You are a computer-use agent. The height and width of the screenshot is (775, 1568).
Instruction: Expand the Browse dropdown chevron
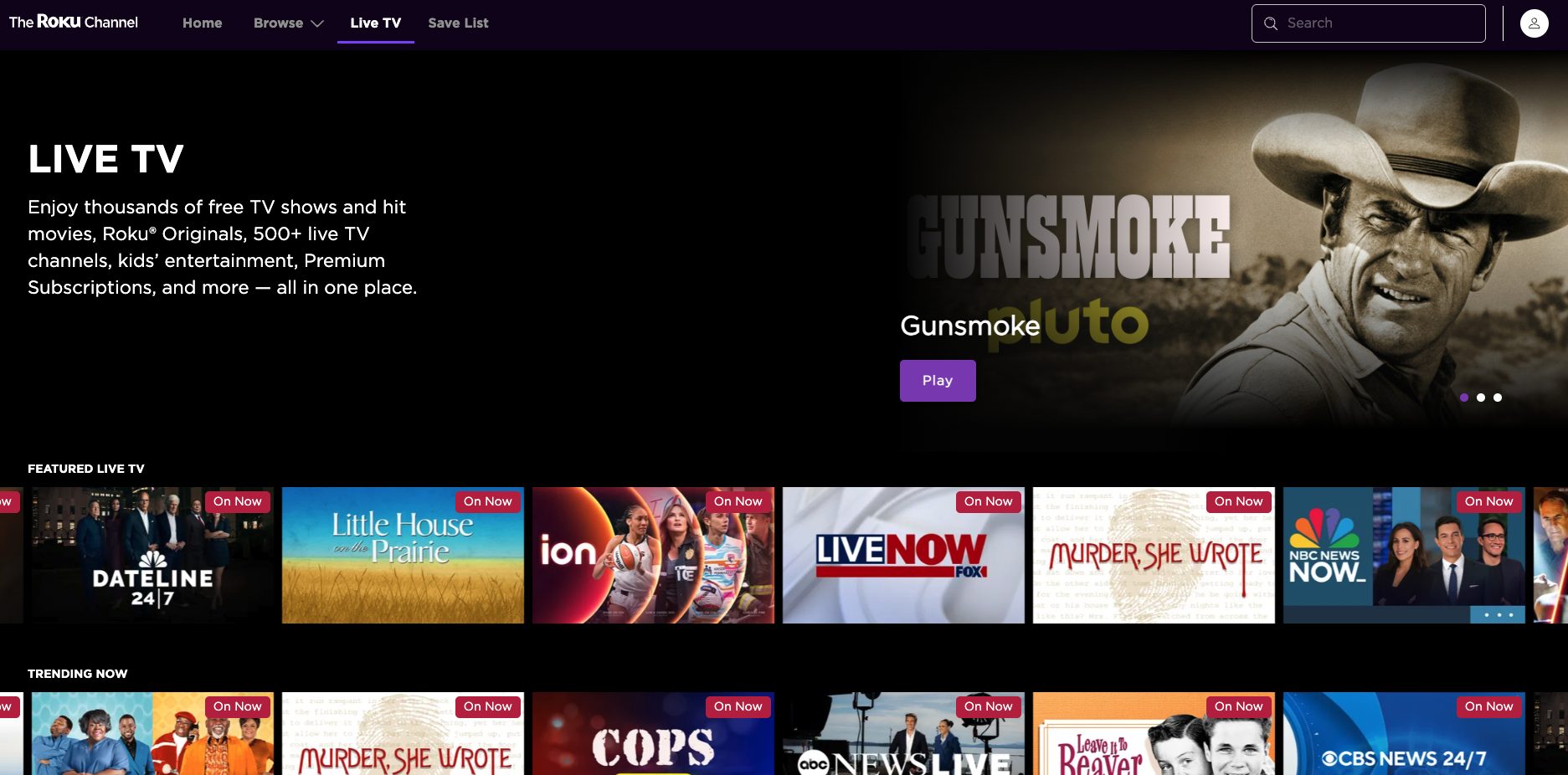(x=317, y=23)
